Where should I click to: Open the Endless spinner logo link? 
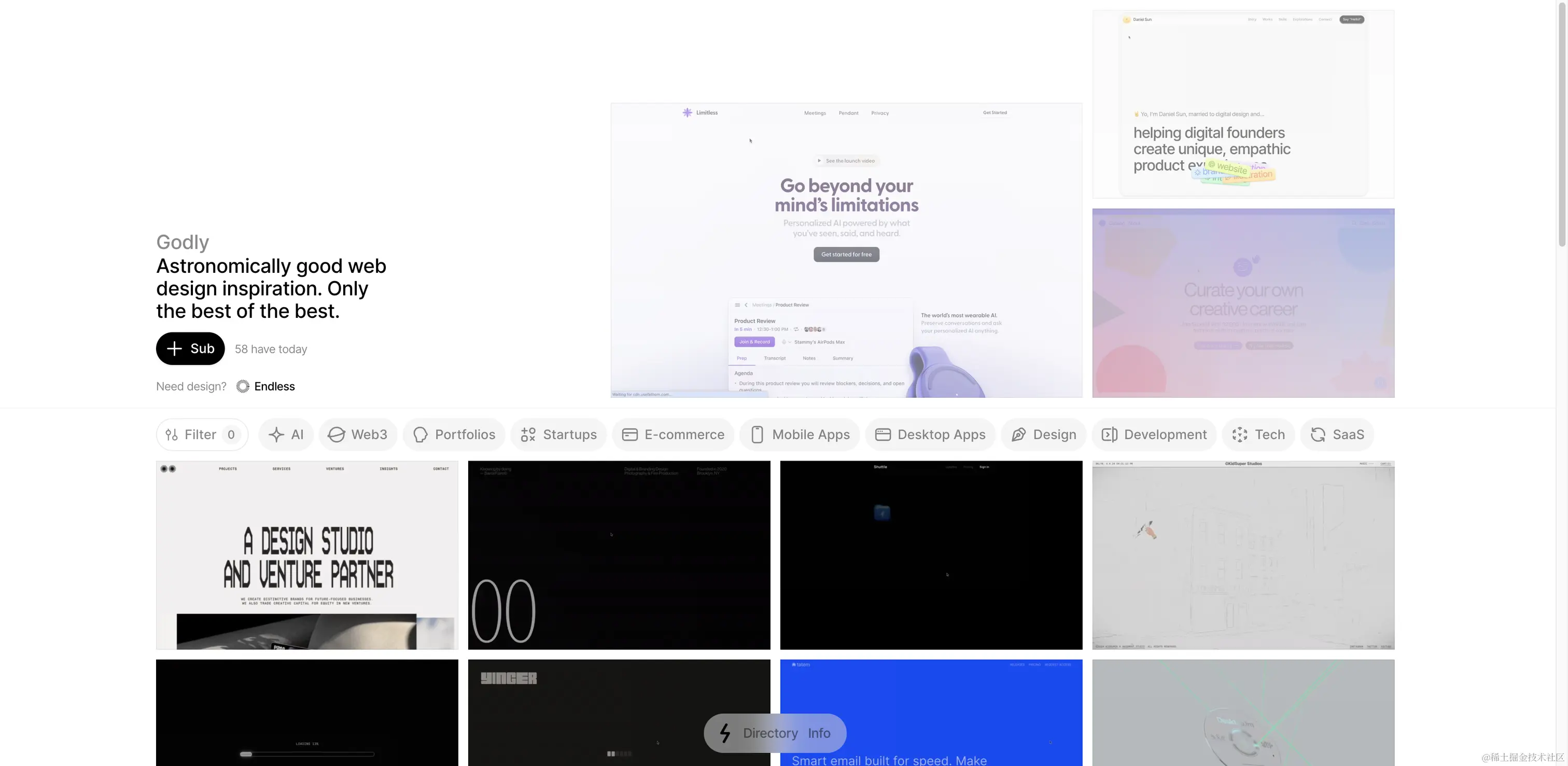tap(243, 387)
